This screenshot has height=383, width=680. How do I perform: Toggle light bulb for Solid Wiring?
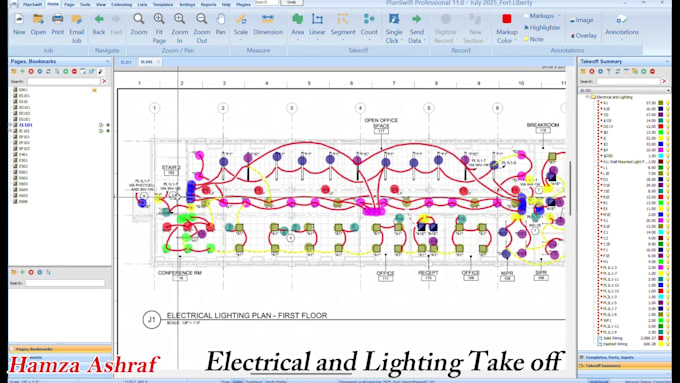click(x=668, y=338)
